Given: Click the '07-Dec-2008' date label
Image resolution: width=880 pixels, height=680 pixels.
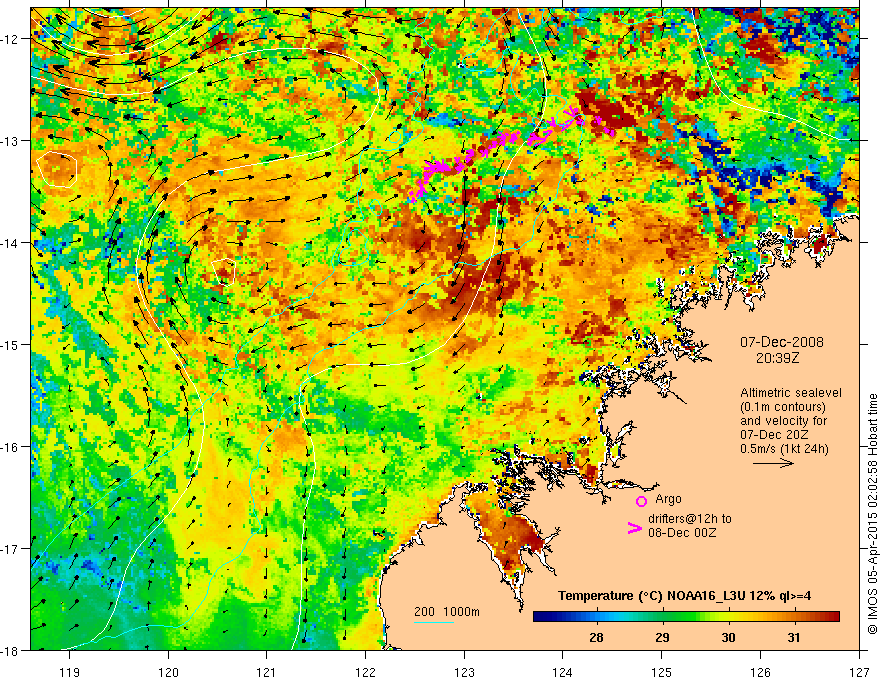Looking at the screenshot, I should pyautogui.click(x=782, y=342).
